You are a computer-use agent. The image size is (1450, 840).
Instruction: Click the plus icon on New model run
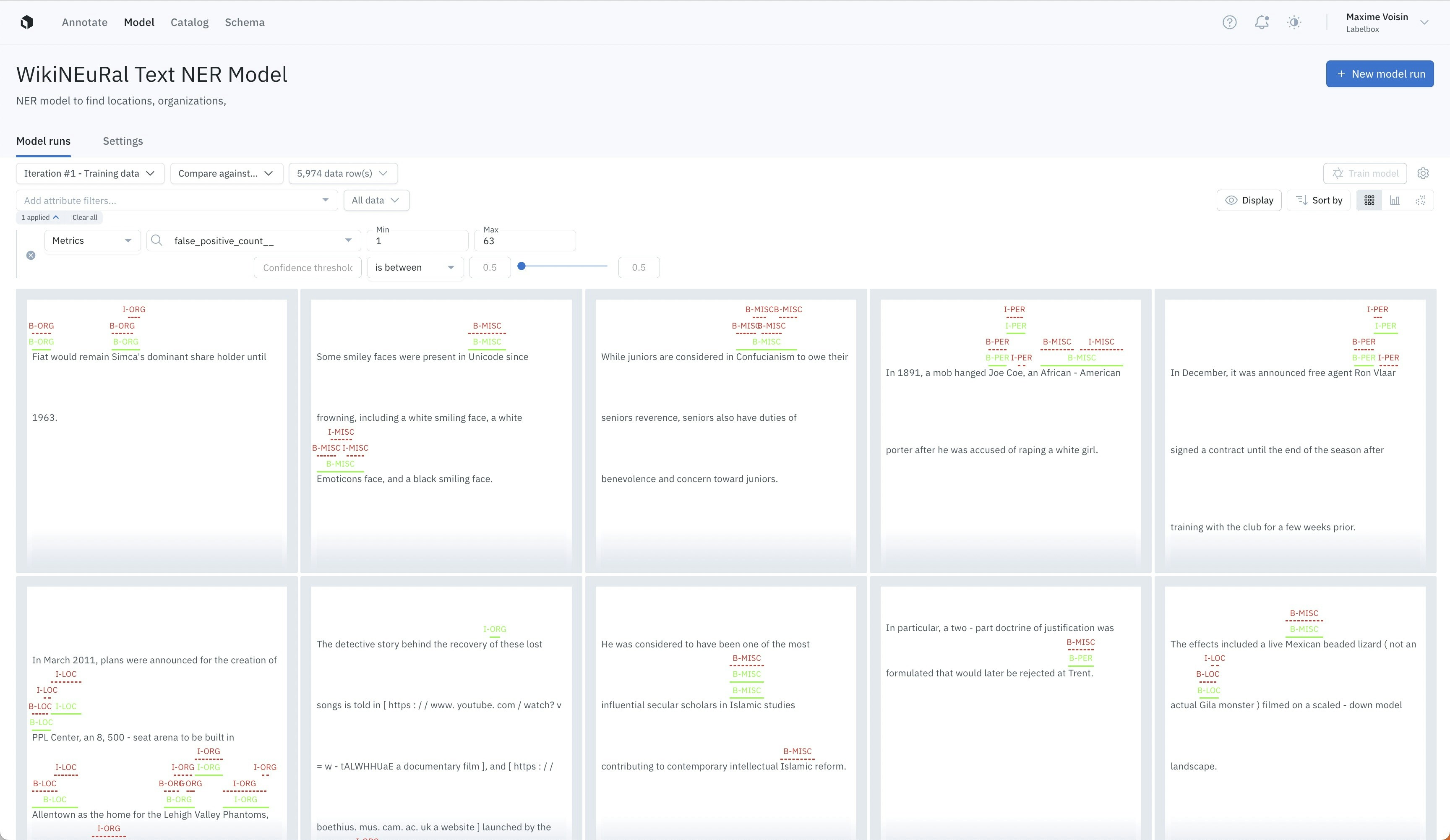(1341, 74)
